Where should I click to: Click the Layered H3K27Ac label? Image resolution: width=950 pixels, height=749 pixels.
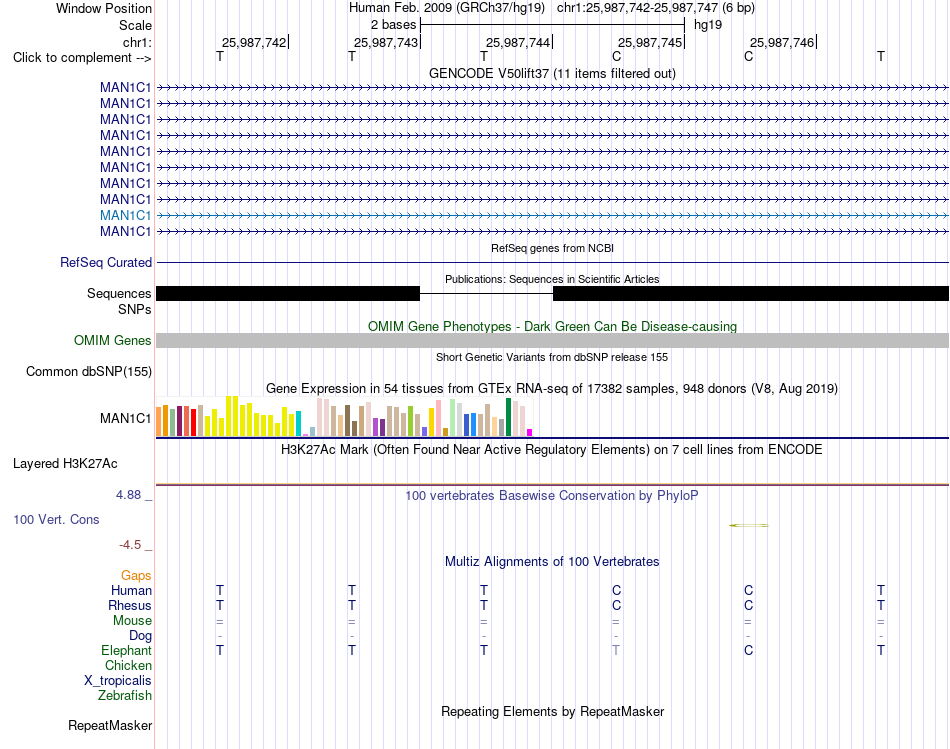click(x=65, y=464)
